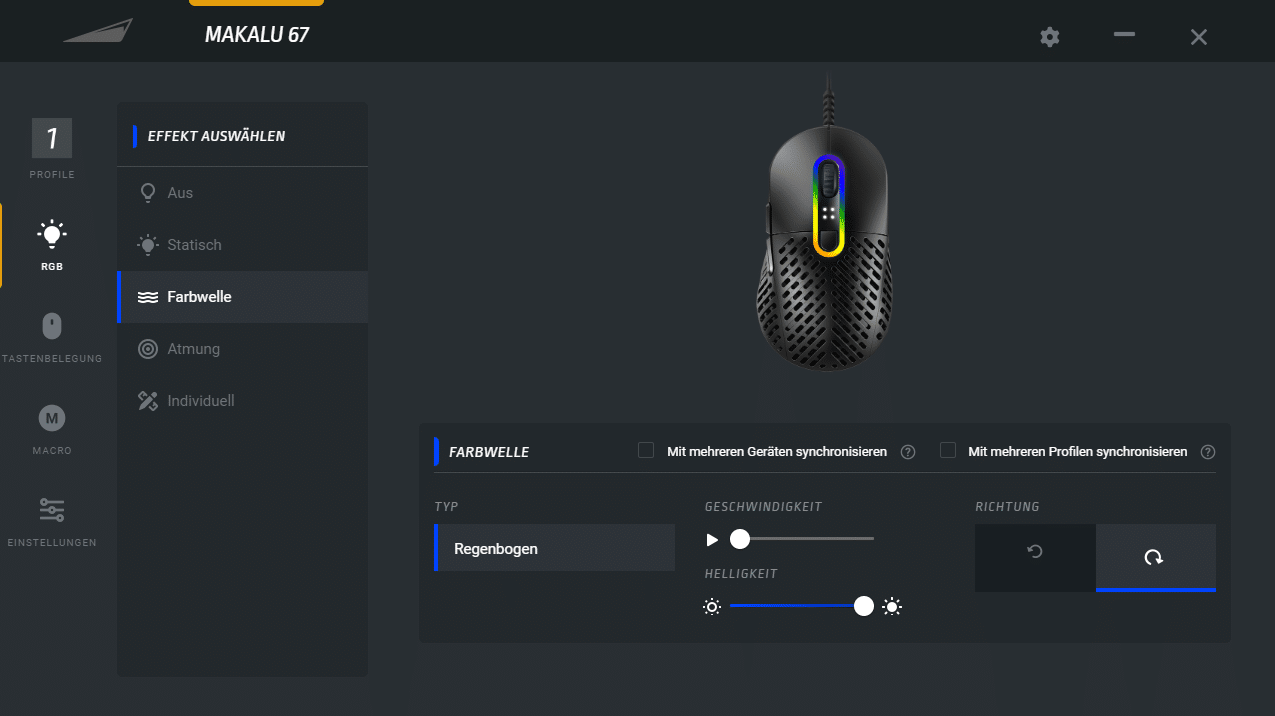This screenshot has width=1275, height=716.
Task: Select the Aus lighting effect
Action: point(180,193)
